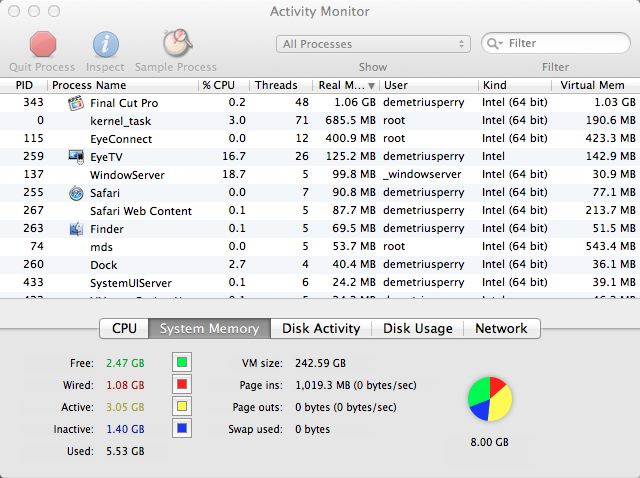Click the red Wired memory color swatch
This screenshot has height=478, width=640.
click(x=182, y=384)
